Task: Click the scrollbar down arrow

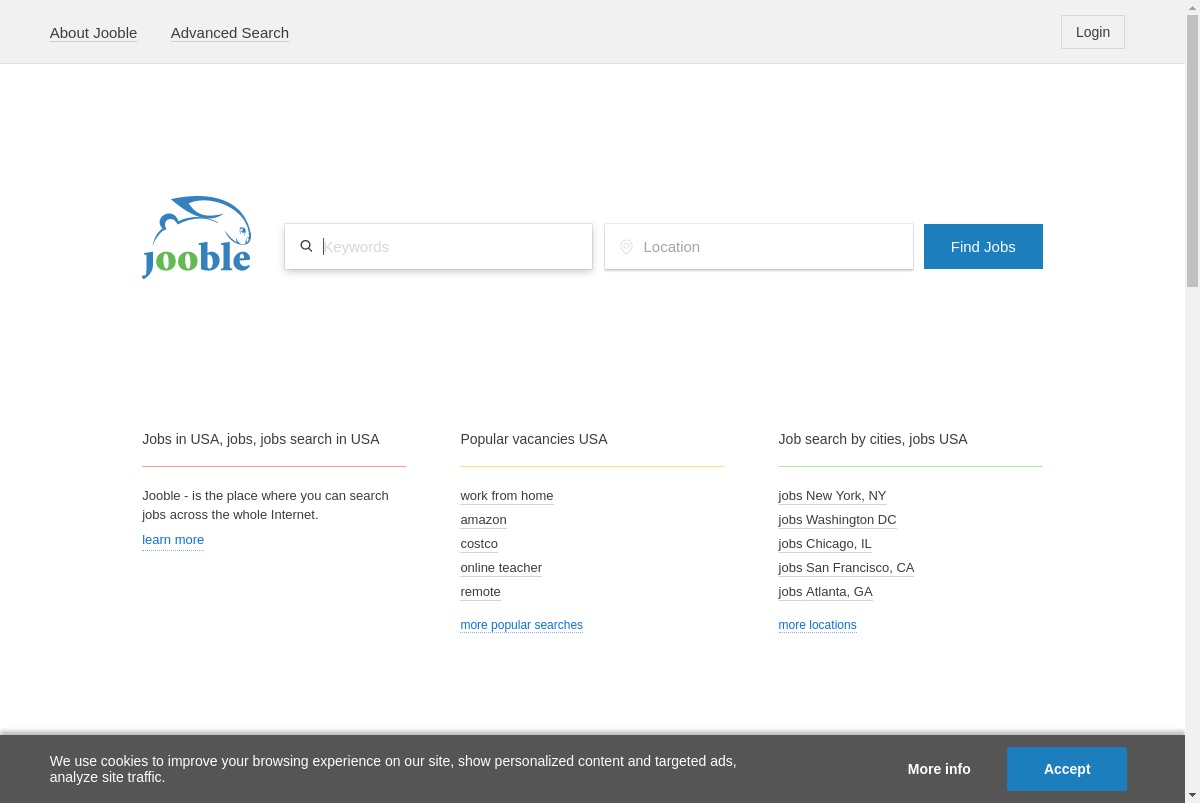Action: pos(1192,795)
